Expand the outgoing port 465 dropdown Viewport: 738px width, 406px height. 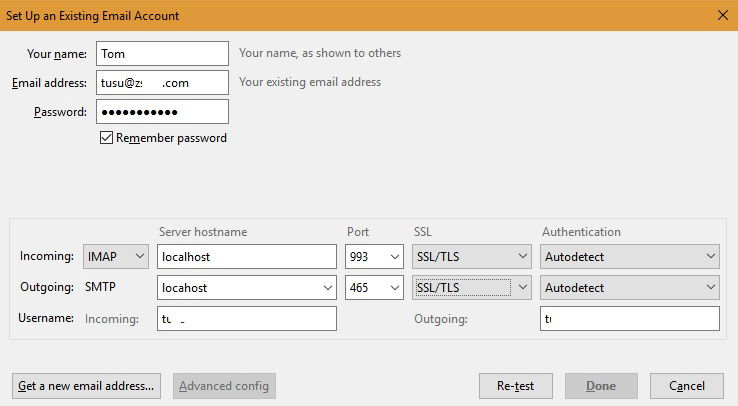click(x=374, y=287)
